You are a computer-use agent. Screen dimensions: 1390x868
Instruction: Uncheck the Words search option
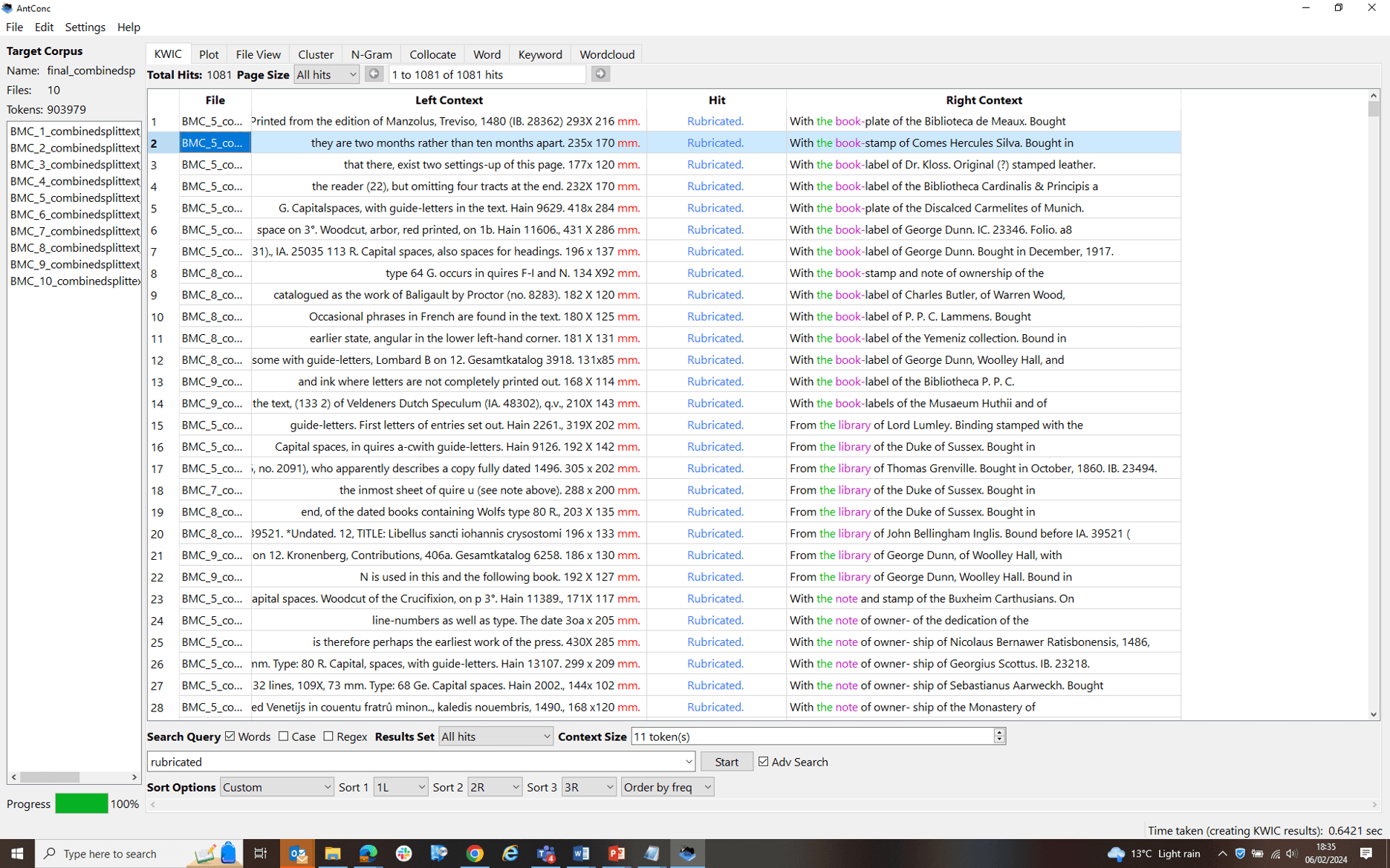click(230, 737)
